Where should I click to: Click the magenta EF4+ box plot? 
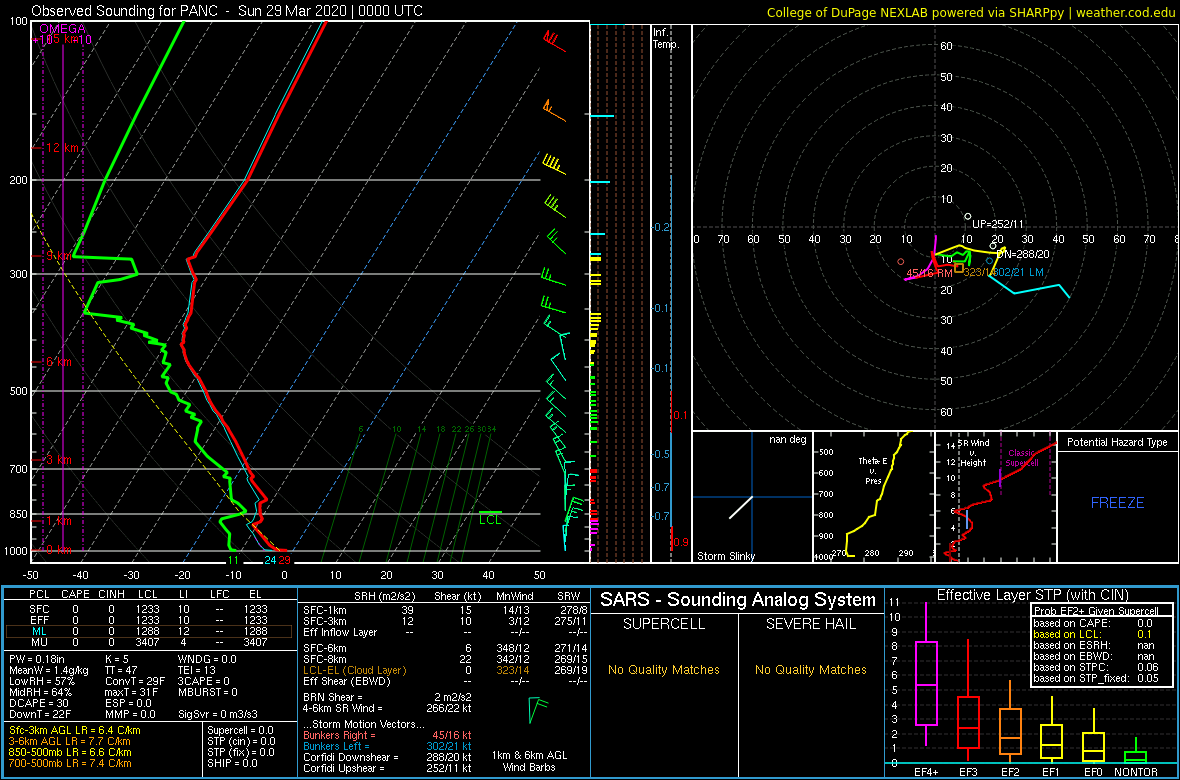pos(926,675)
